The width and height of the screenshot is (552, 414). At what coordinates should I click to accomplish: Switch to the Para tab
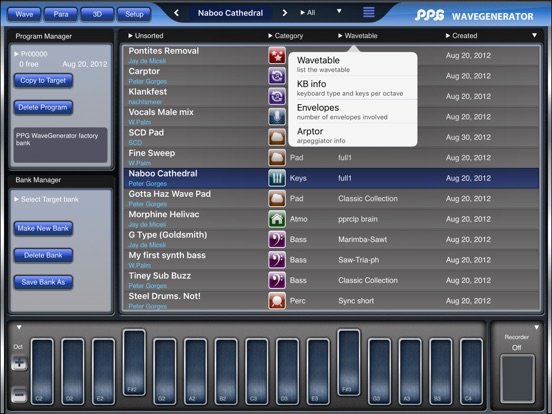pos(61,14)
